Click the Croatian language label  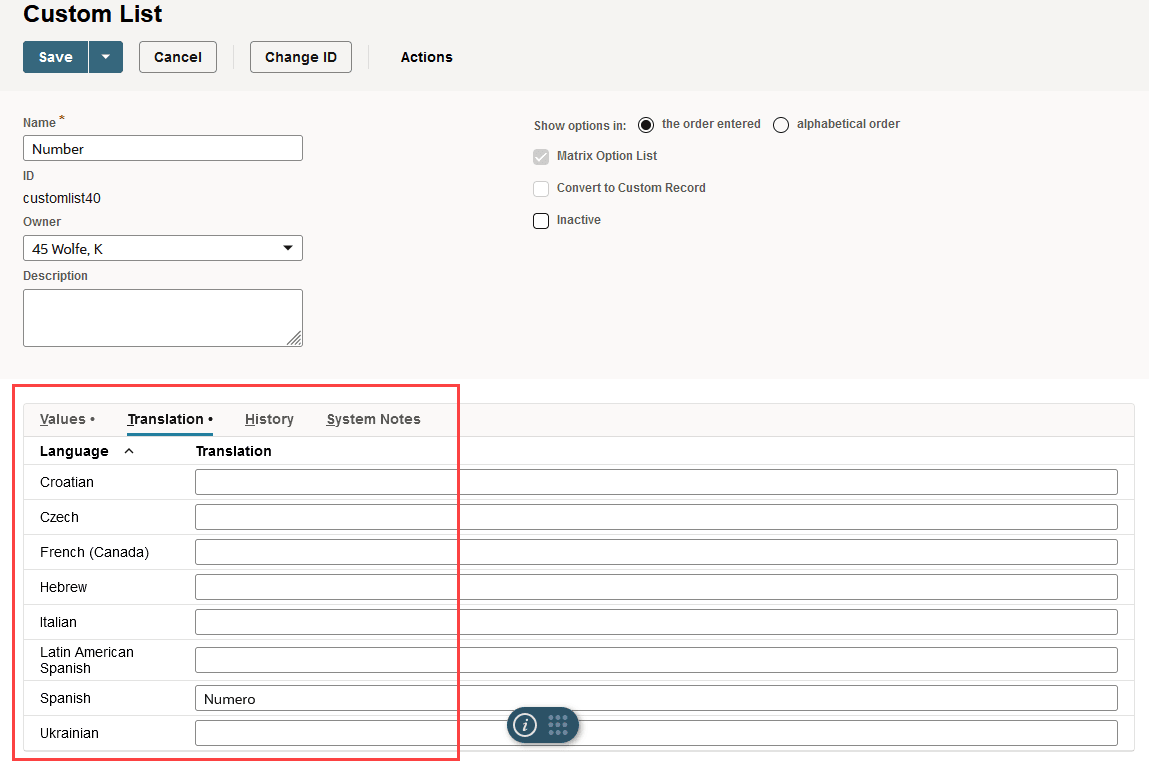67,482
